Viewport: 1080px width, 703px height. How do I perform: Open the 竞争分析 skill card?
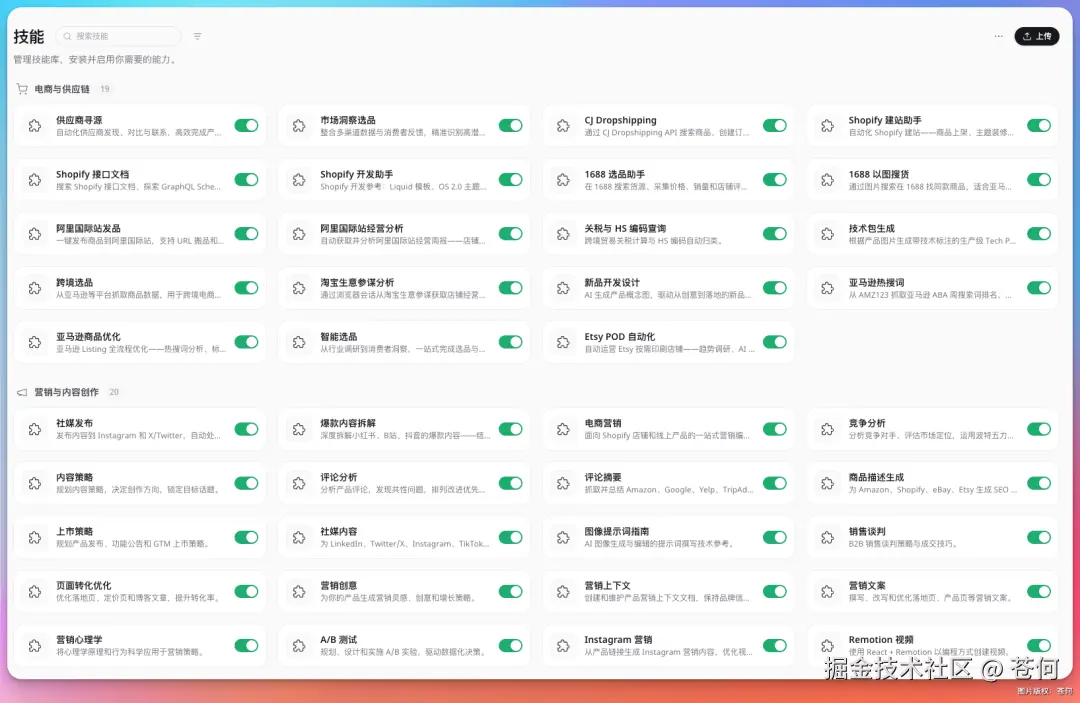(930, 428)
